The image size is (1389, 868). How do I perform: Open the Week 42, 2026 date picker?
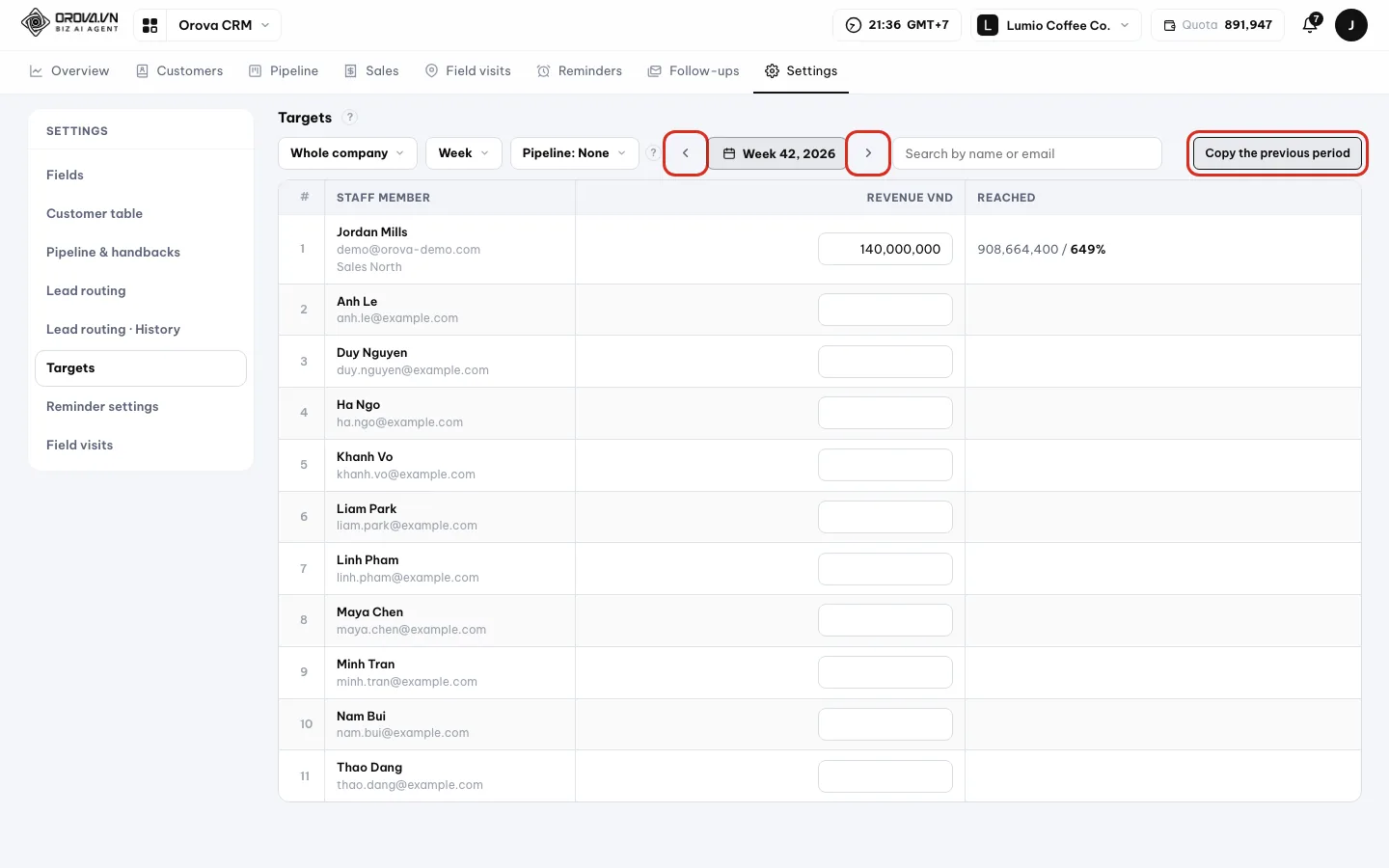click(x=777, y=153)
